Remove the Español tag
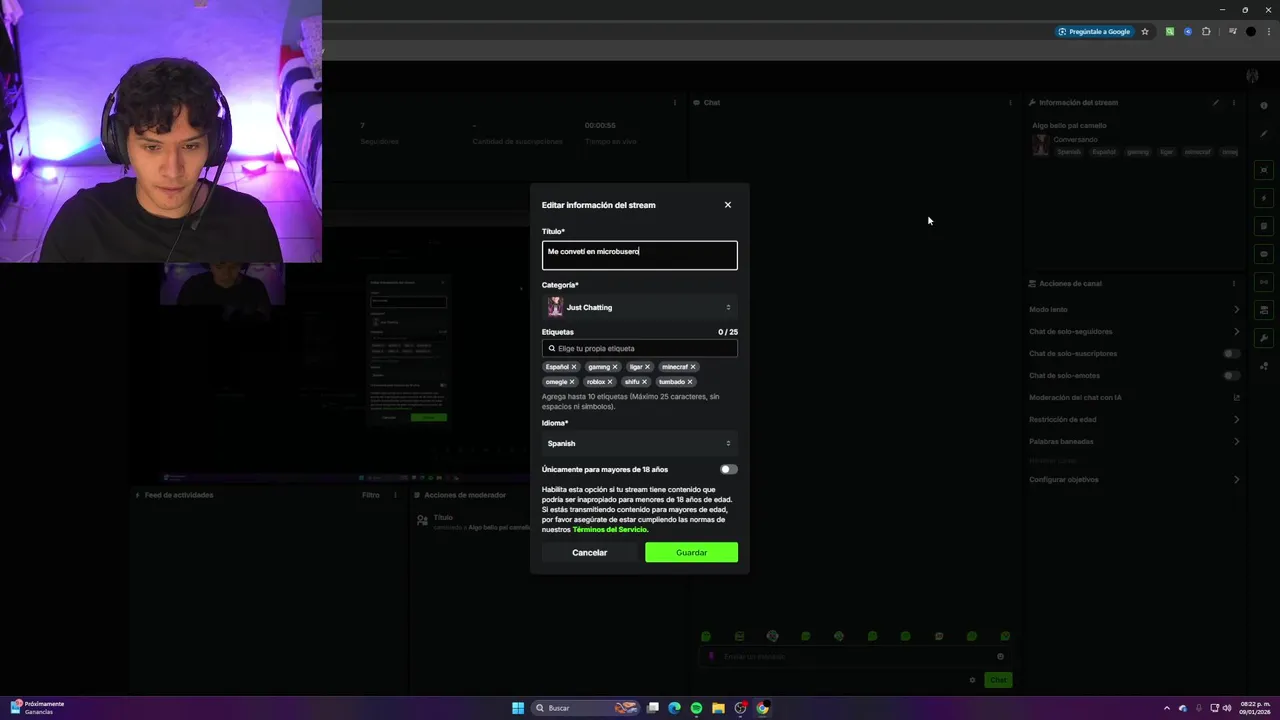The width and height of the screenshot is (1280, 720). [574, 367]
